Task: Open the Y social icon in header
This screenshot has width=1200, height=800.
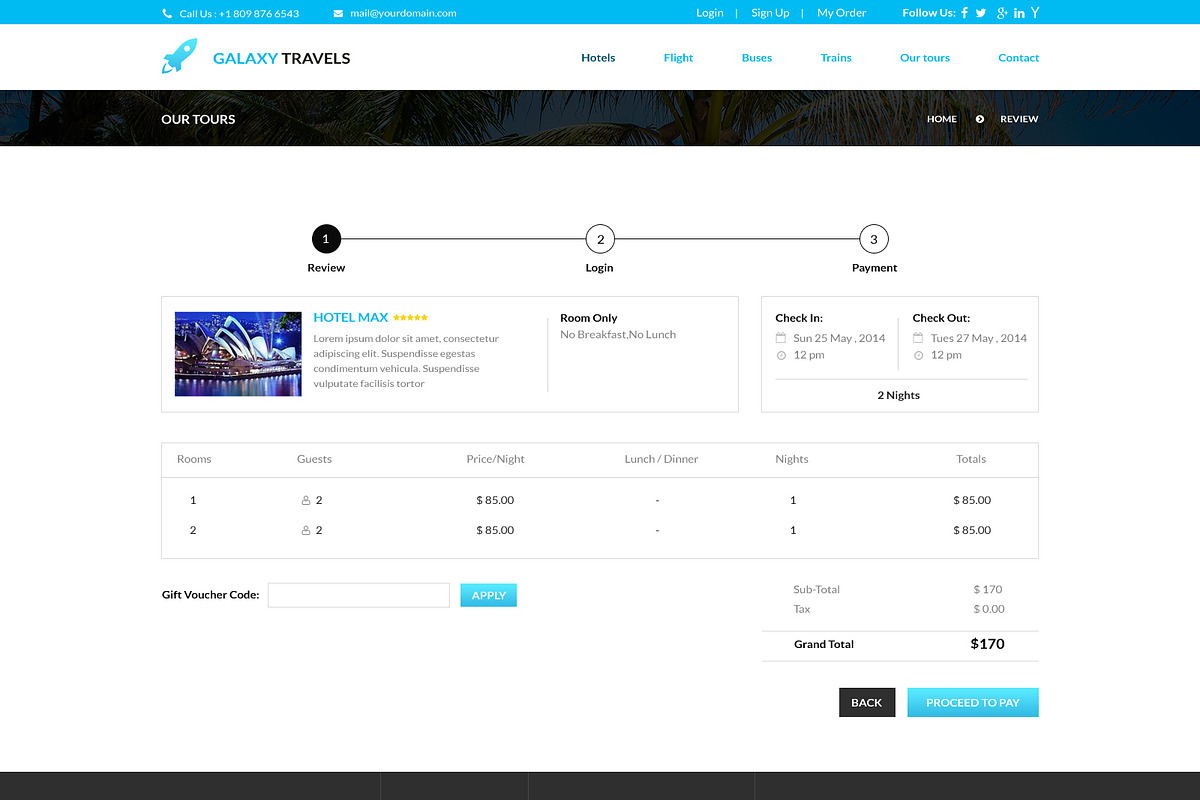Action: click(x=1035, y=13)
